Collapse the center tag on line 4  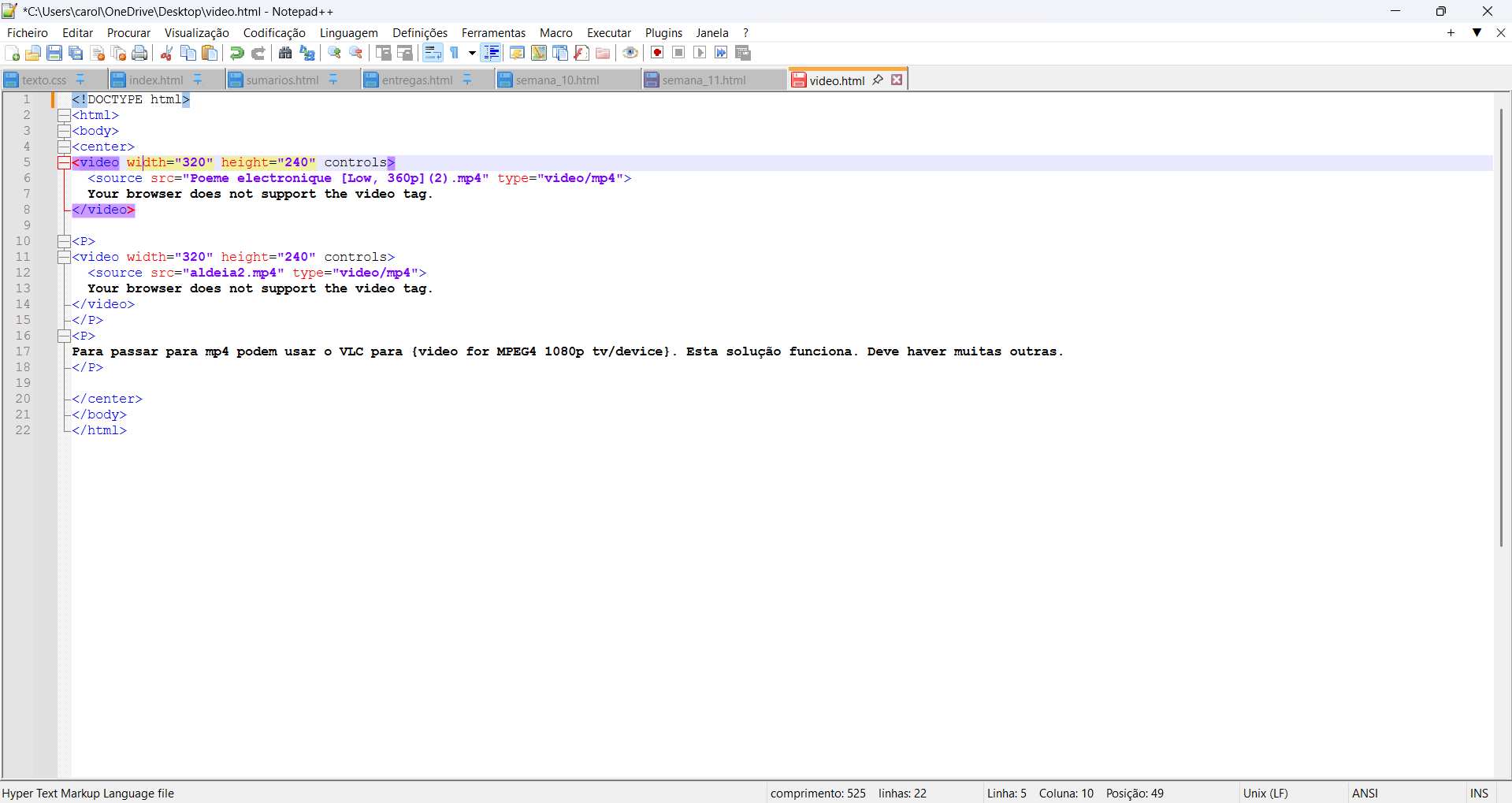[x=64, y=147]
